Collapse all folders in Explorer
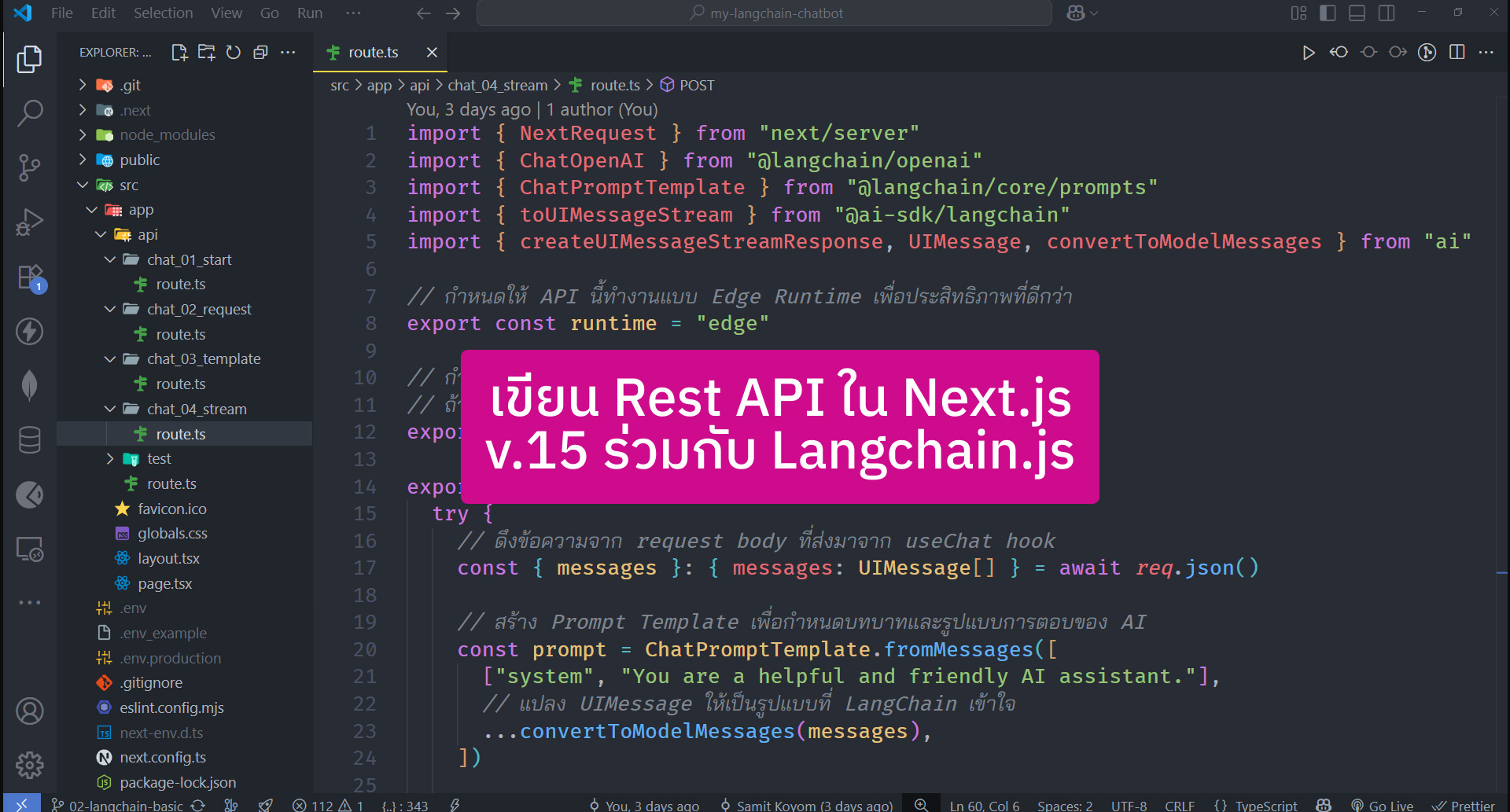The height and width of the screenshot is (812, 1510). [260, 53]
